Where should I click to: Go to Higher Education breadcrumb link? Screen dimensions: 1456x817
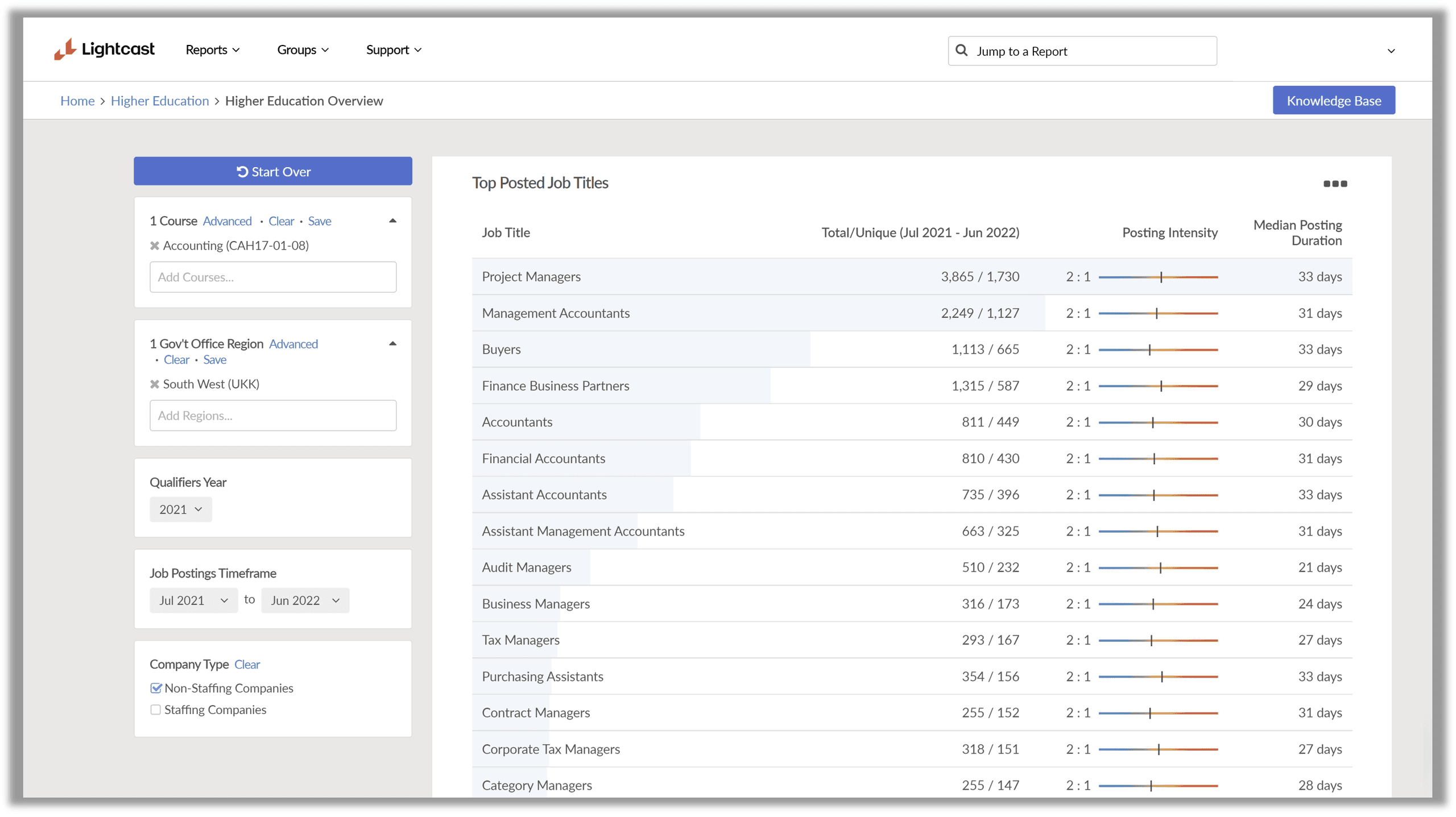[160, 101]
